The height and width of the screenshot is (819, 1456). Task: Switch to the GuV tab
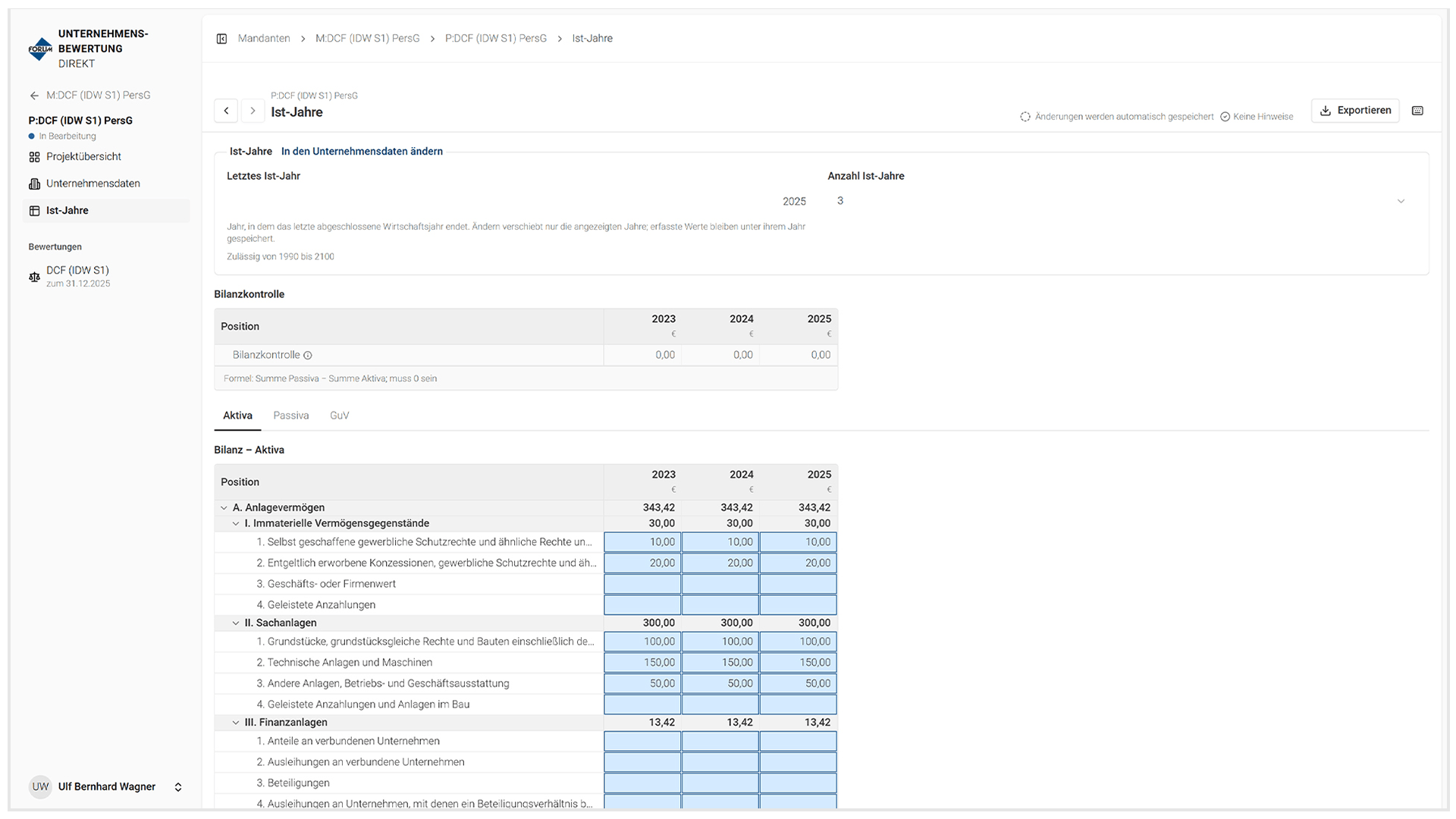(340, 416)
